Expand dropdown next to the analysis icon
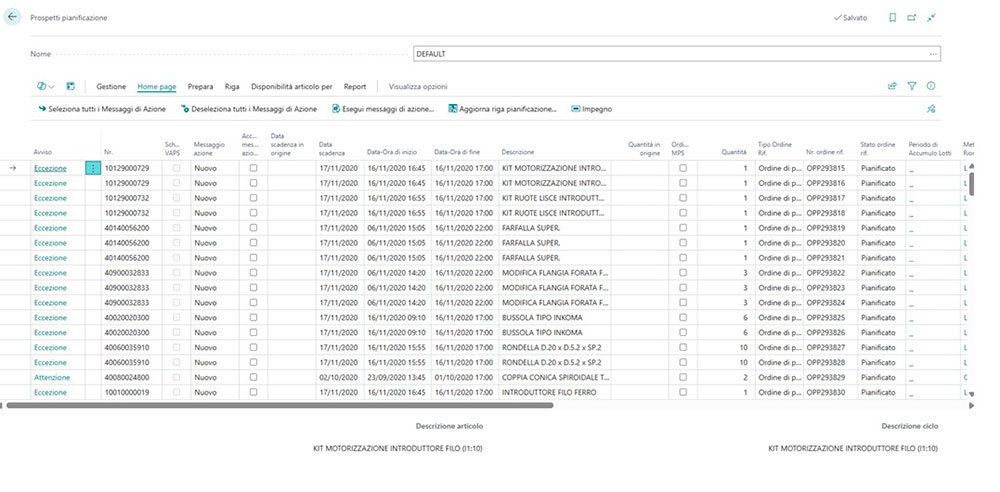This screenshot has width=1000, height=492. (51, 86)
